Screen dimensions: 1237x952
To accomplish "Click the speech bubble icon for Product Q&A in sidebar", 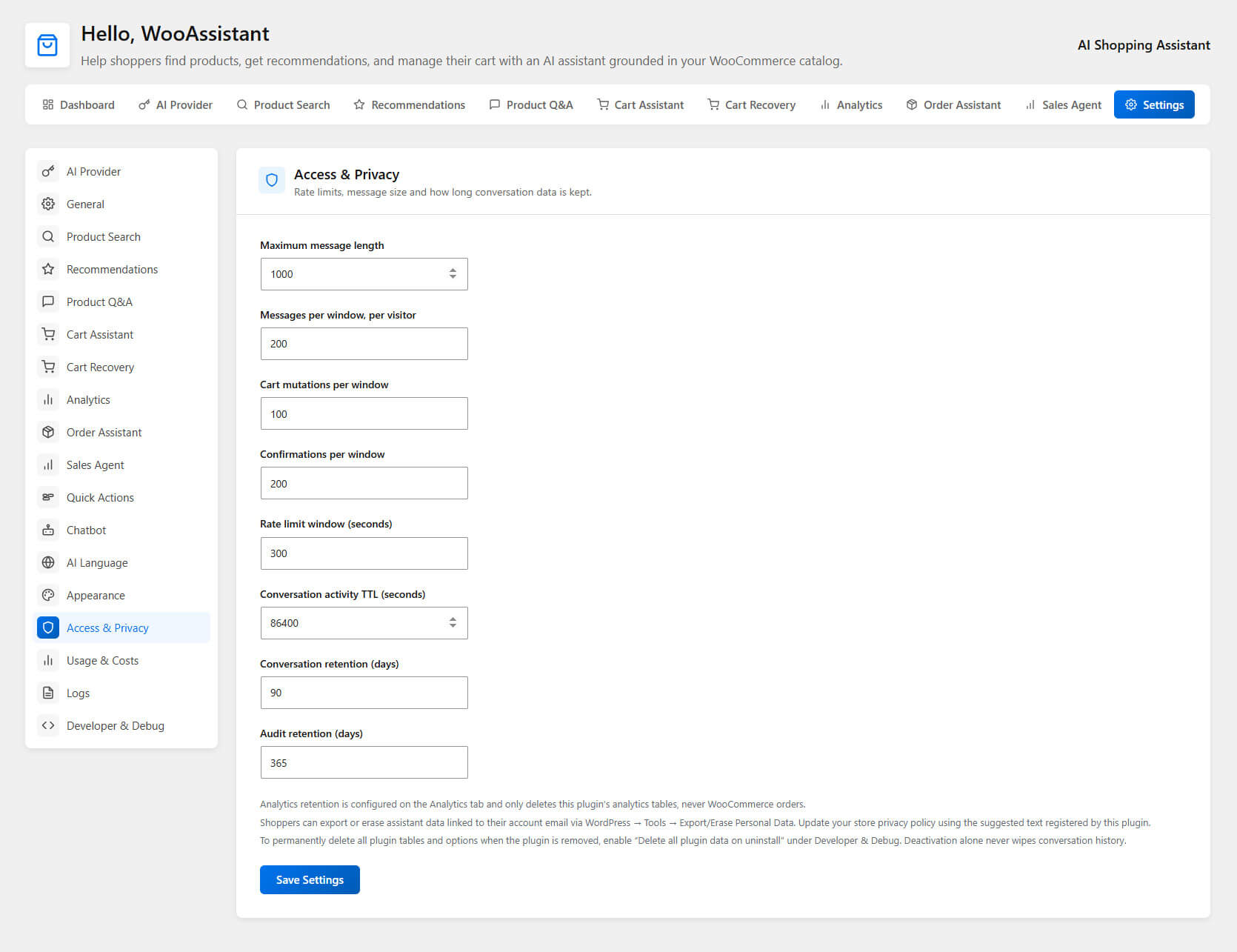I will click(x=48, y=302).
